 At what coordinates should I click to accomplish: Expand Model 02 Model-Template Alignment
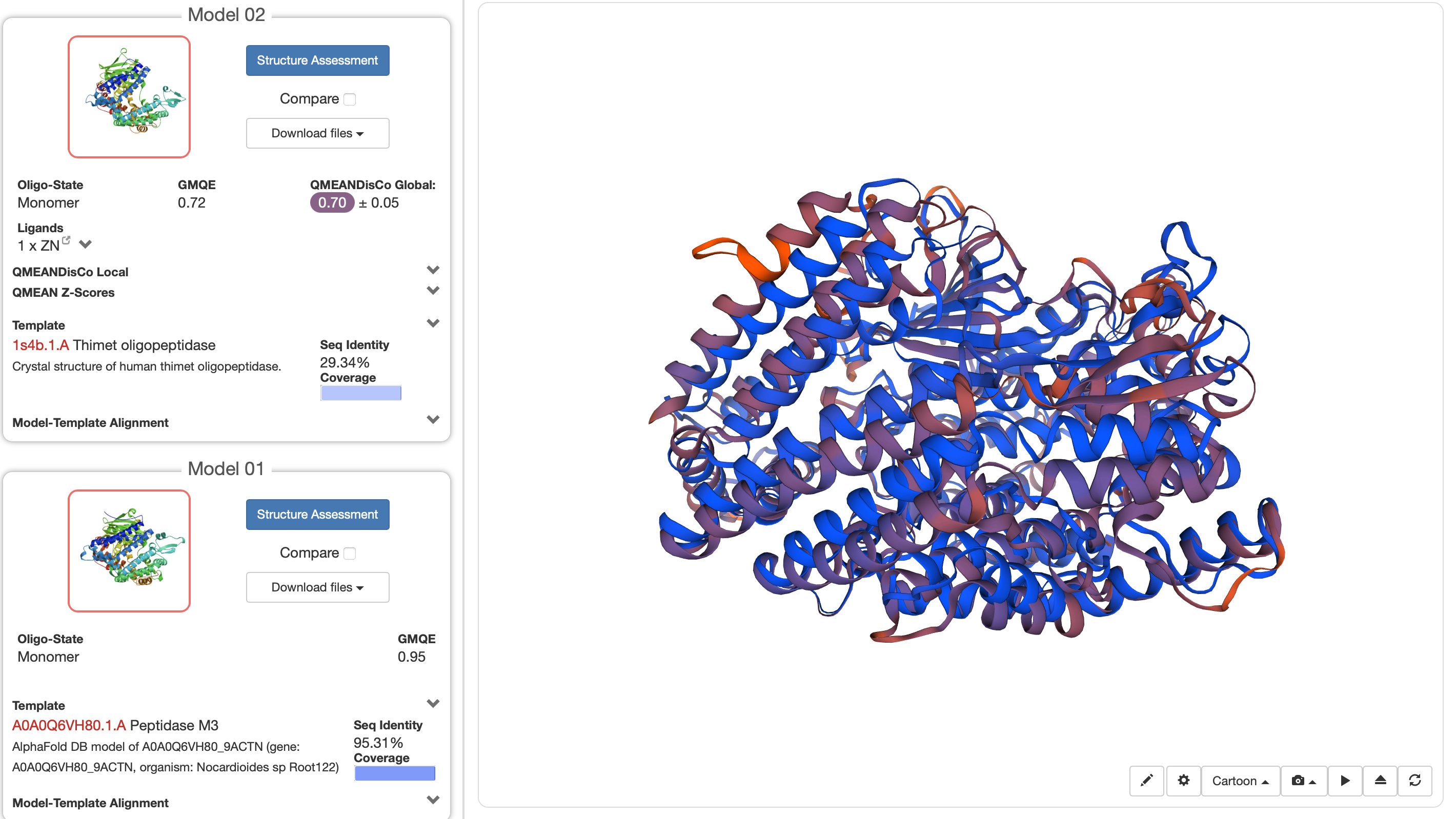pos(433,419)
